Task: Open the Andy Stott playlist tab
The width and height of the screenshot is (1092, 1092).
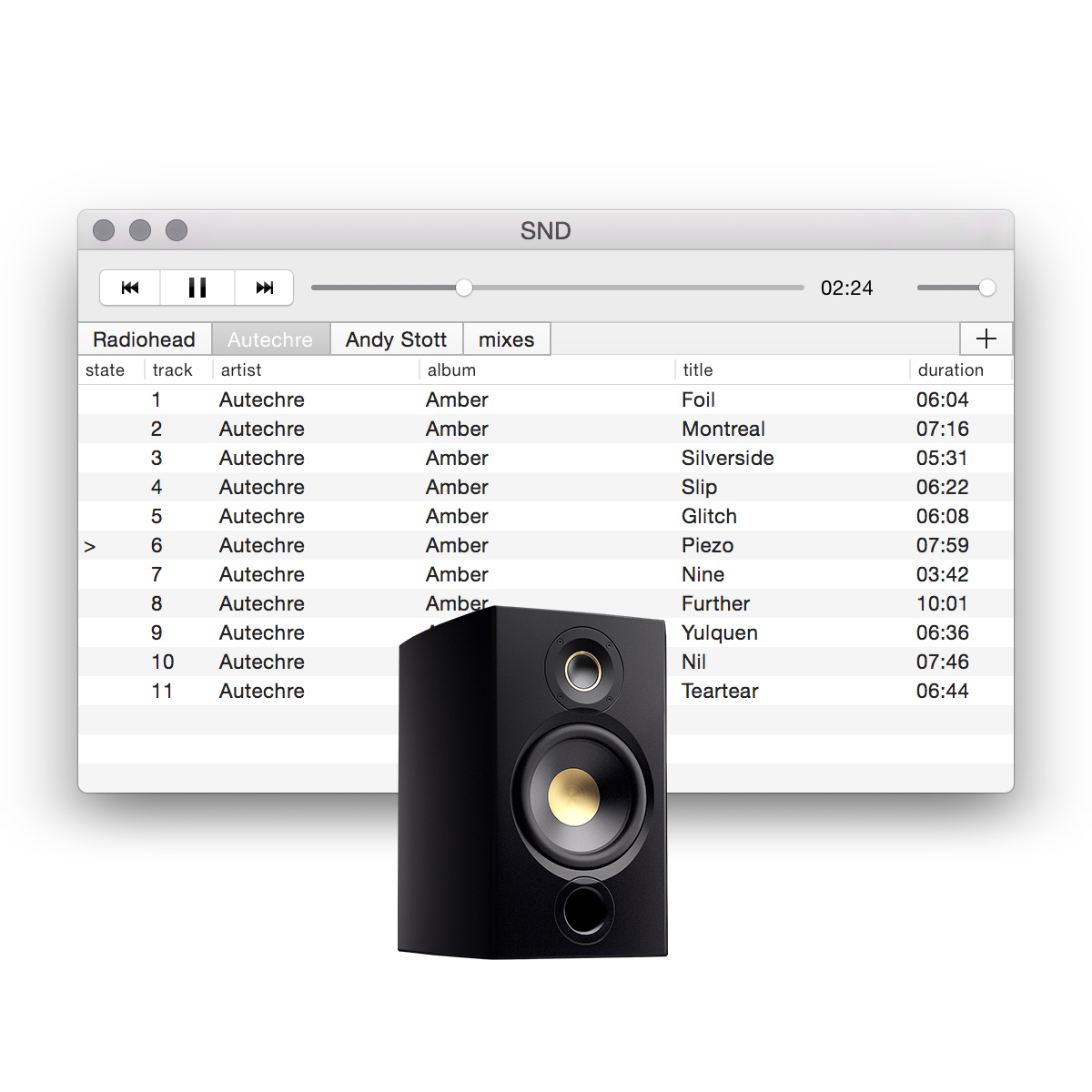Action: (396, 339)
